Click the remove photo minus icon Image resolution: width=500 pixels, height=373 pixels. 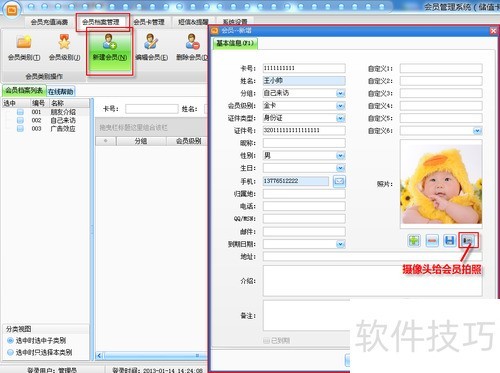click(432, 240)
